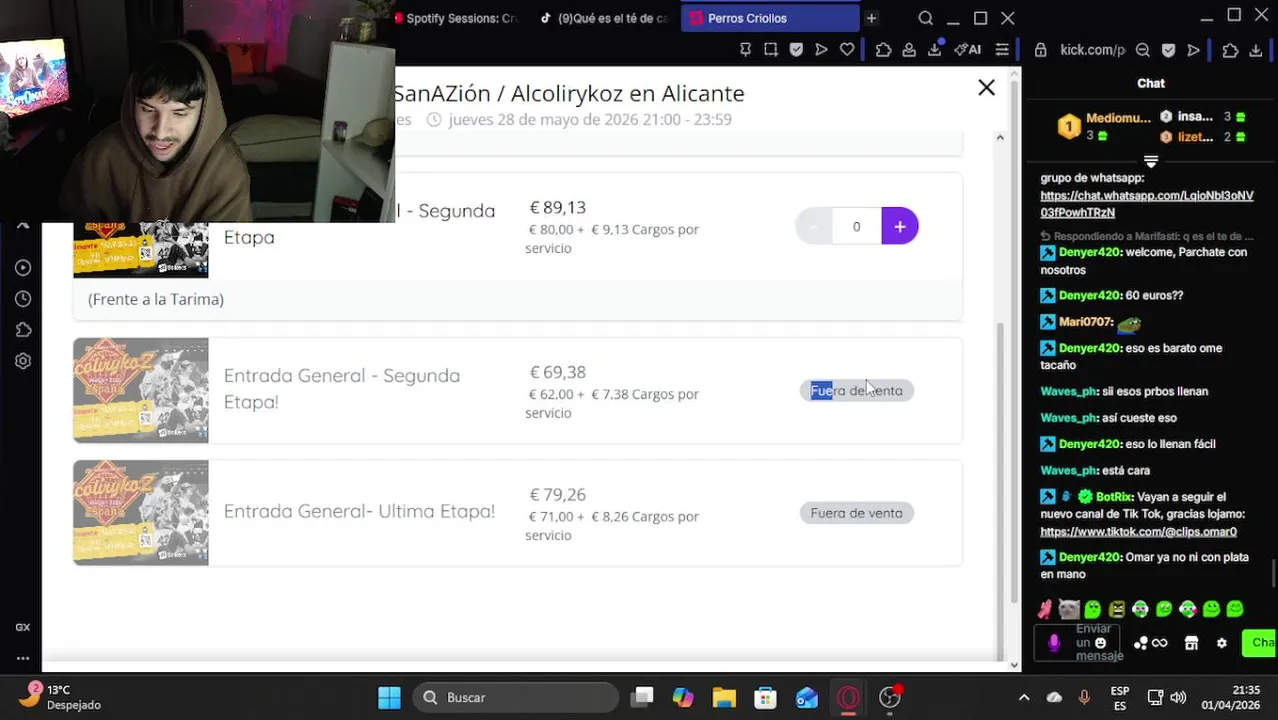
Task: Click the ticket quantity field showing 0
Action: point(856,227)
